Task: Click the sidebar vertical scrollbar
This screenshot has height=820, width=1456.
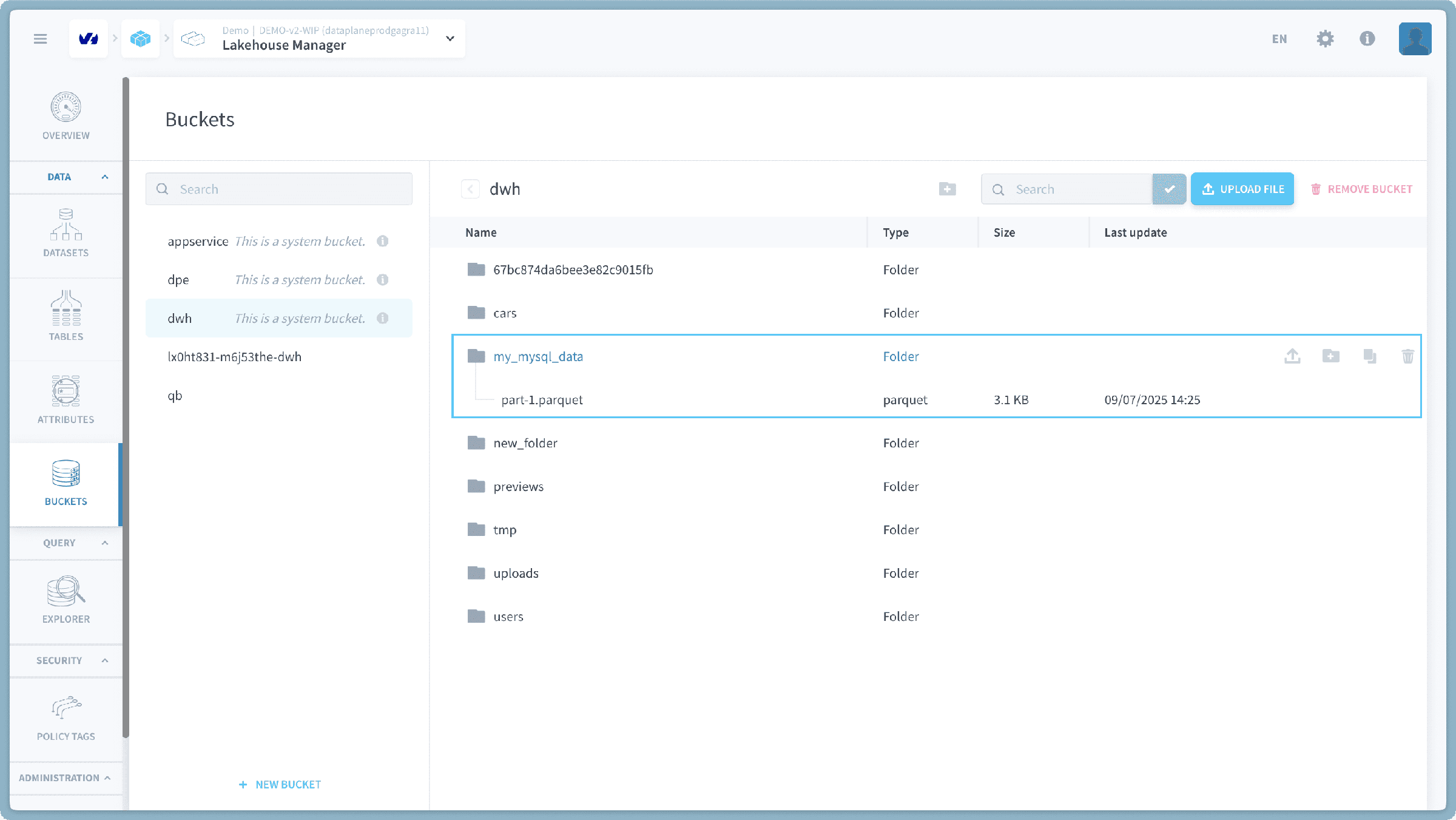Action: [x=126, y=407]
